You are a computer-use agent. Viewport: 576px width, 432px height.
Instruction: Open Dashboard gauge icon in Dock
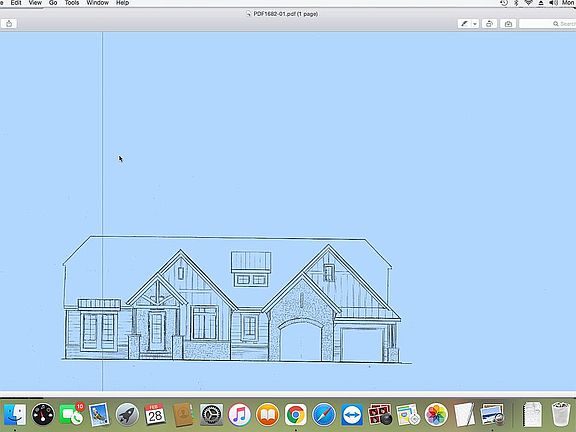(43, 414)
